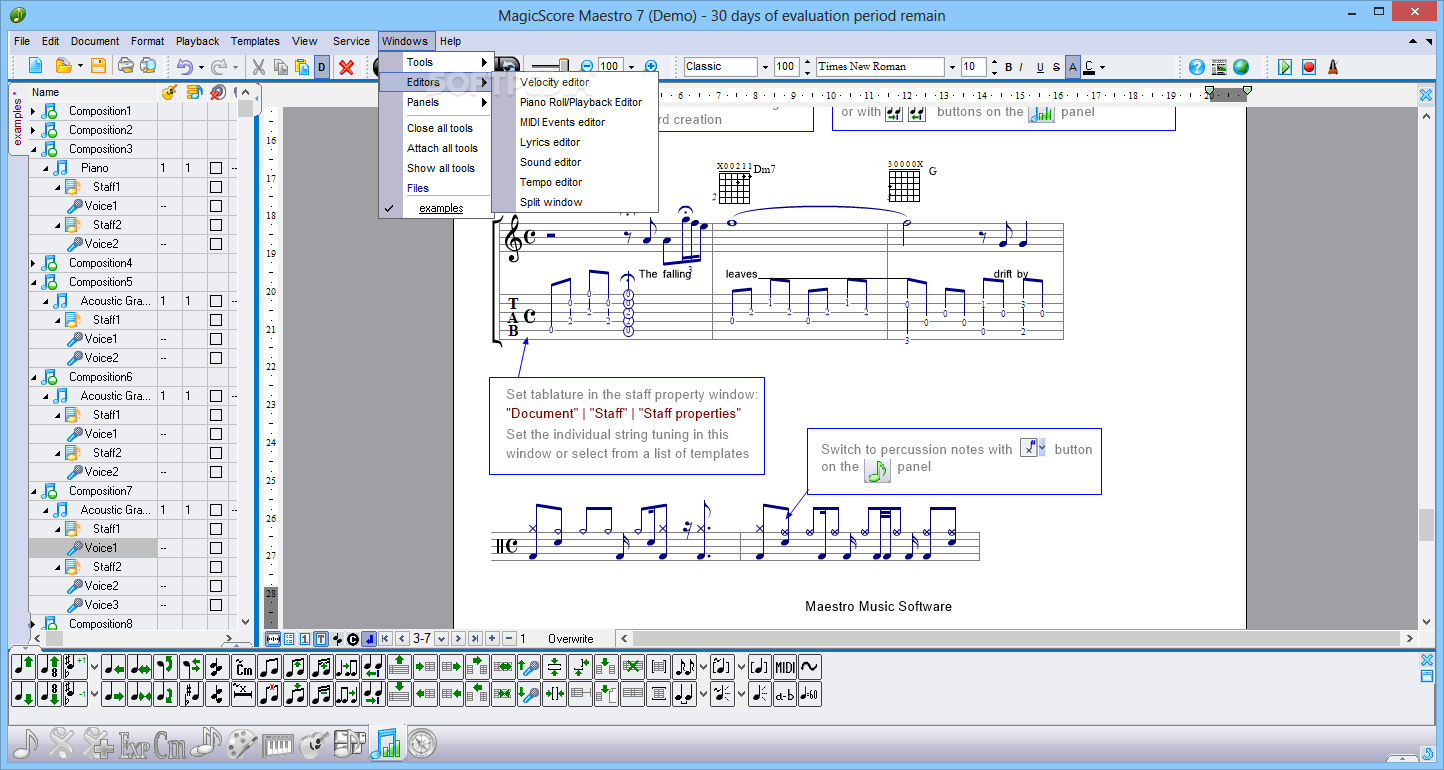The image size is (1444, 770).
Task: Start playback with the green play icon
Action: pyautogui.click(x=1285, y=67)
